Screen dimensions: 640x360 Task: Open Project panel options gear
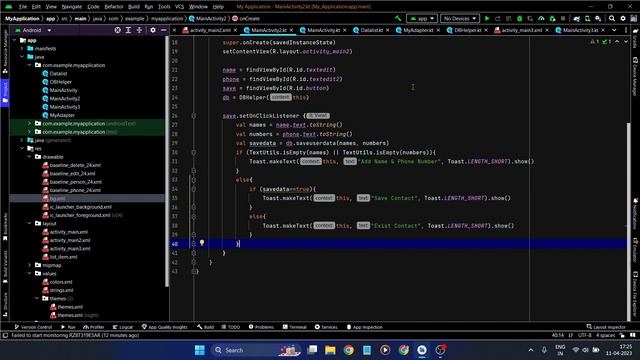(153, 30)
